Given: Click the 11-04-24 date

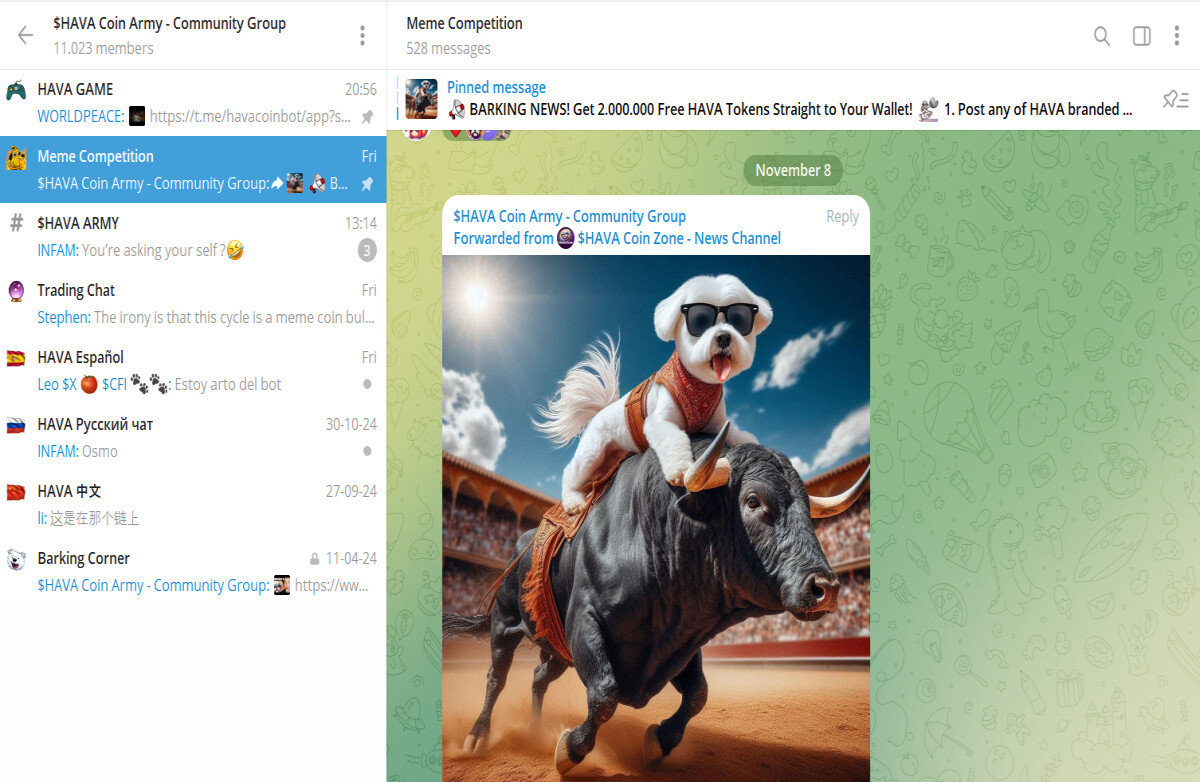Looking at the screenshot, I should click(x=351, y=559).
